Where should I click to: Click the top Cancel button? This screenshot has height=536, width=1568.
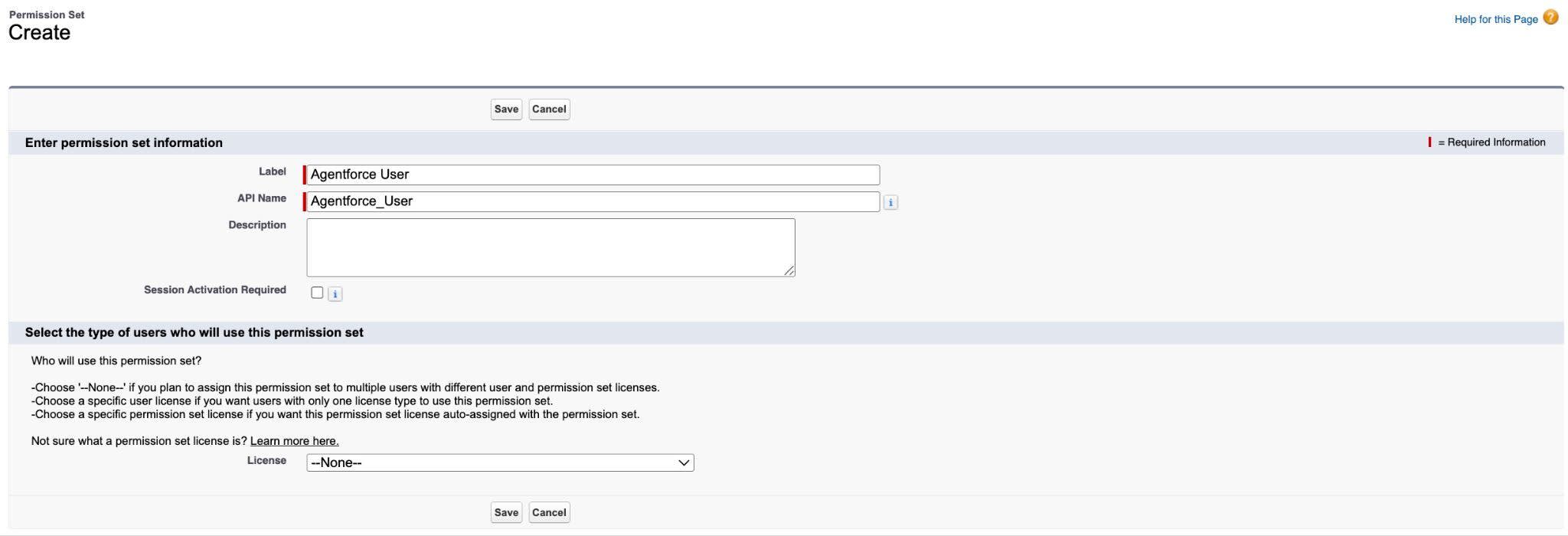coord(549,109)
